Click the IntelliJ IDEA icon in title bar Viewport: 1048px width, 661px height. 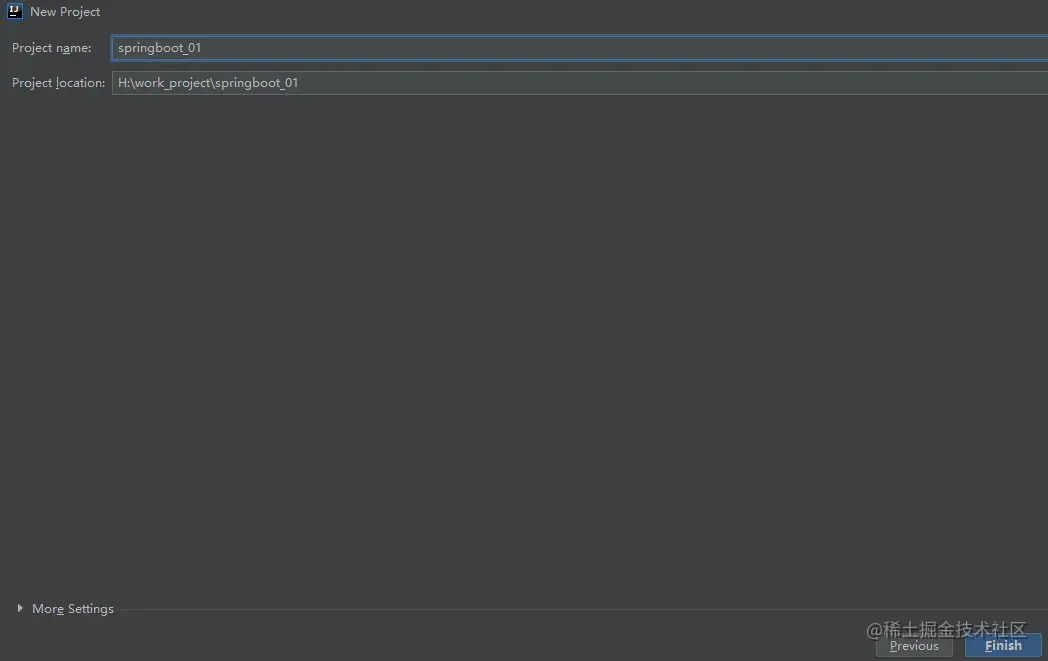(14, 11)
